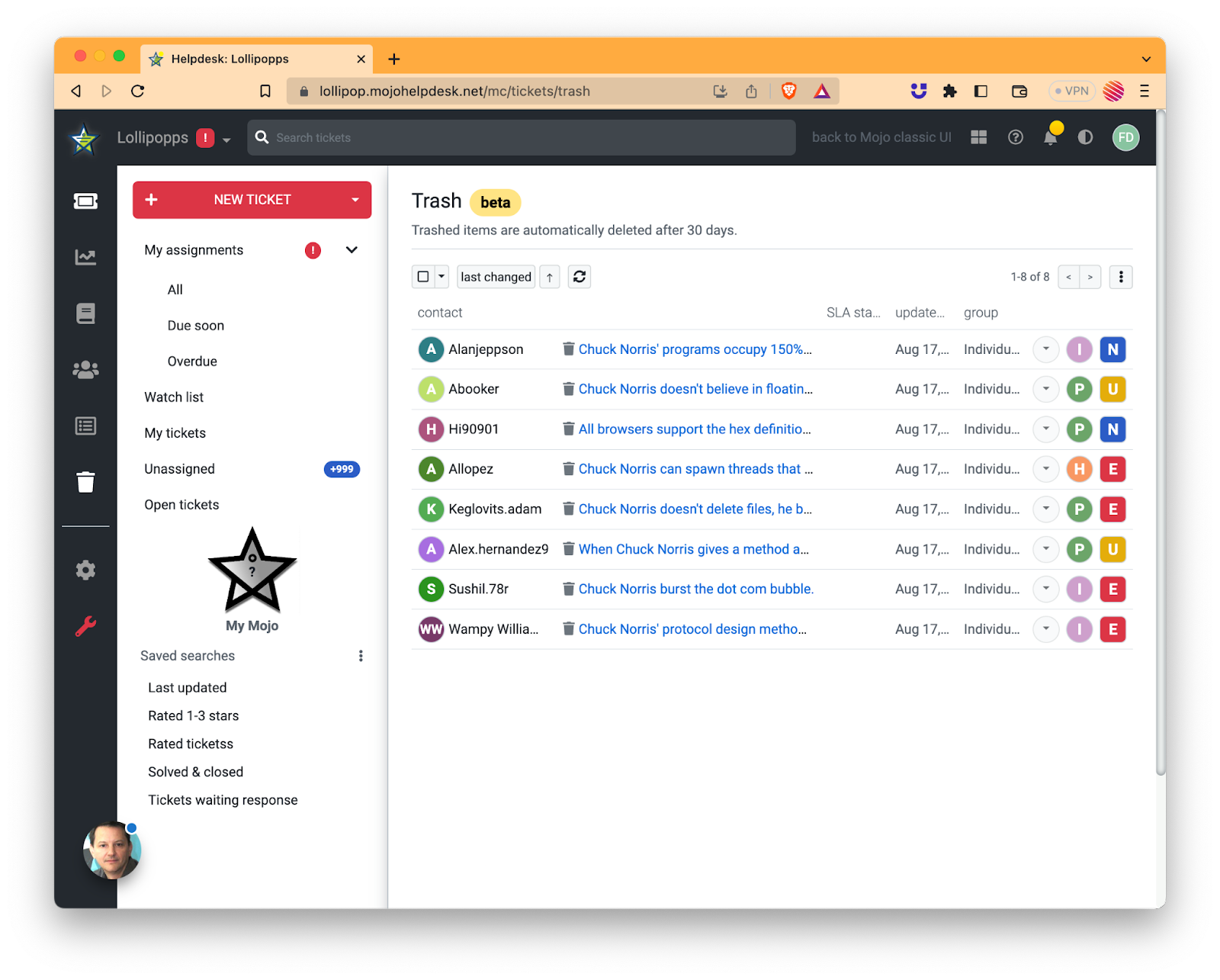Open row dropdown for Abooker ticket

(x=1046, y=389)
